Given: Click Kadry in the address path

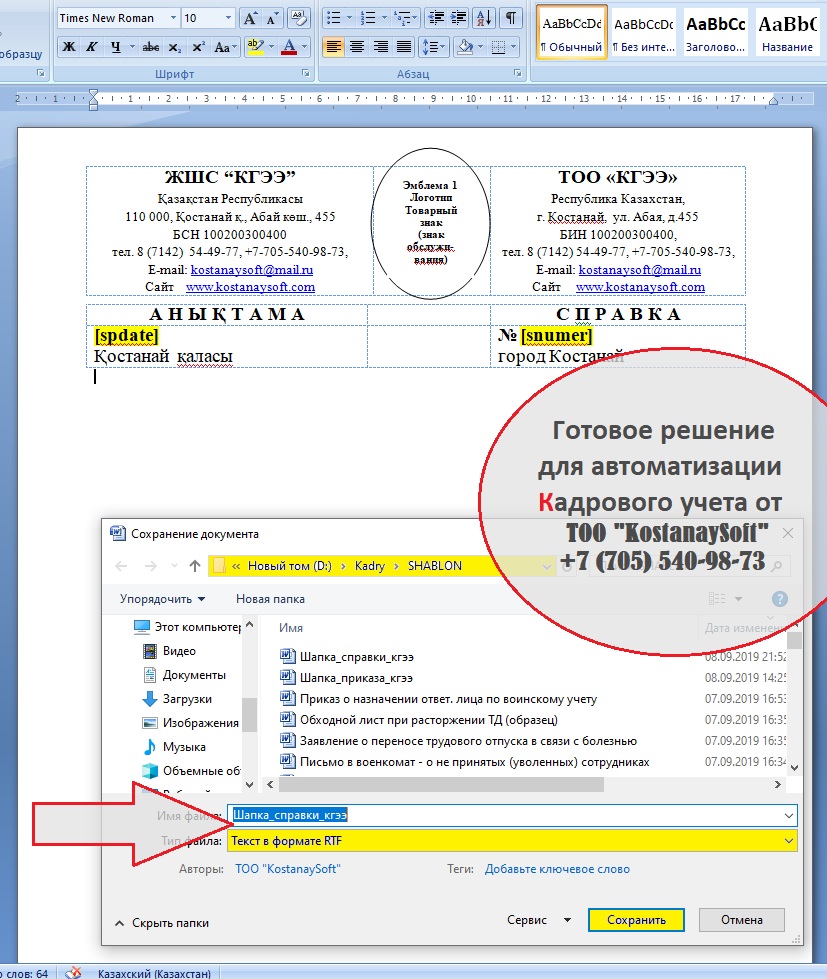Looking at the screenshot, I should (369, 566).
